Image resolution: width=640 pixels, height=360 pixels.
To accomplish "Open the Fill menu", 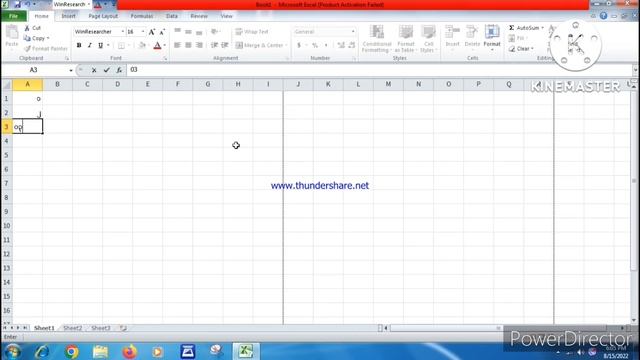I will point(518,38).
